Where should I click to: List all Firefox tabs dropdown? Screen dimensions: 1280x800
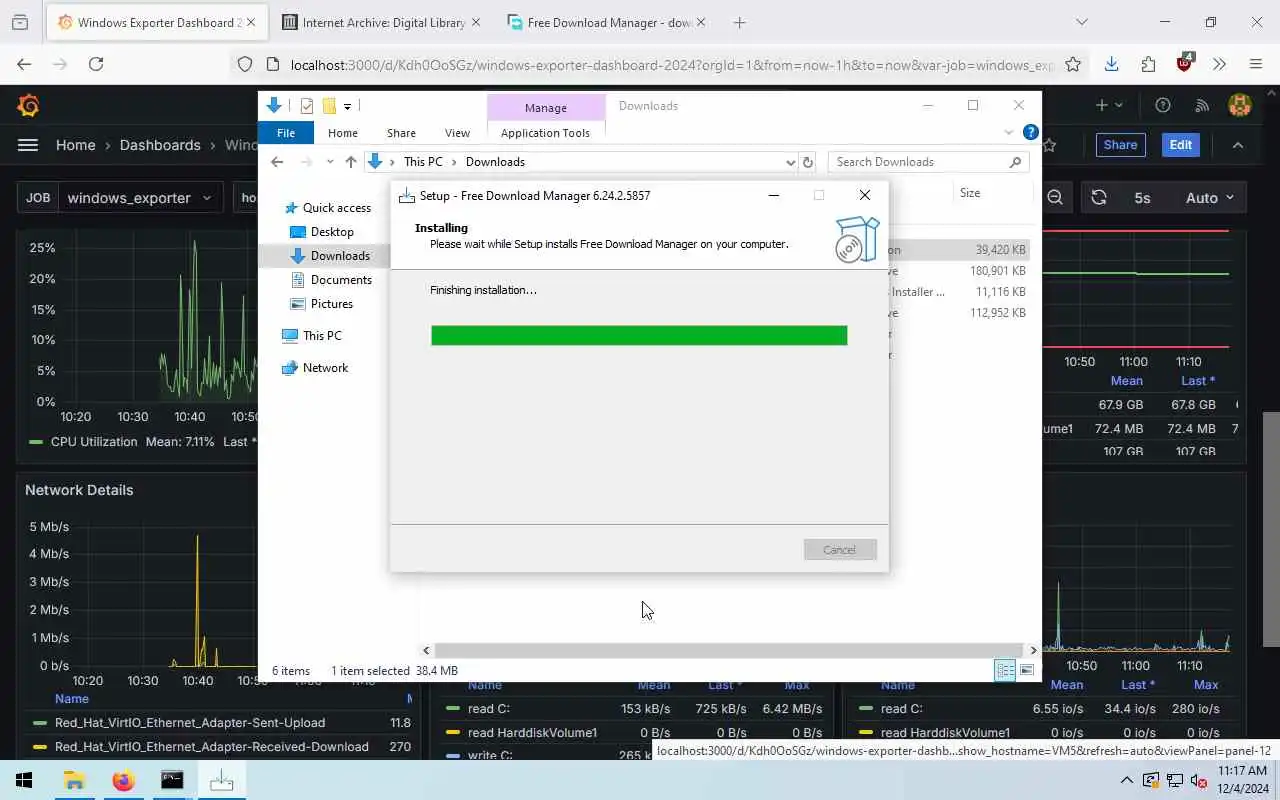tap(1081, 22)
